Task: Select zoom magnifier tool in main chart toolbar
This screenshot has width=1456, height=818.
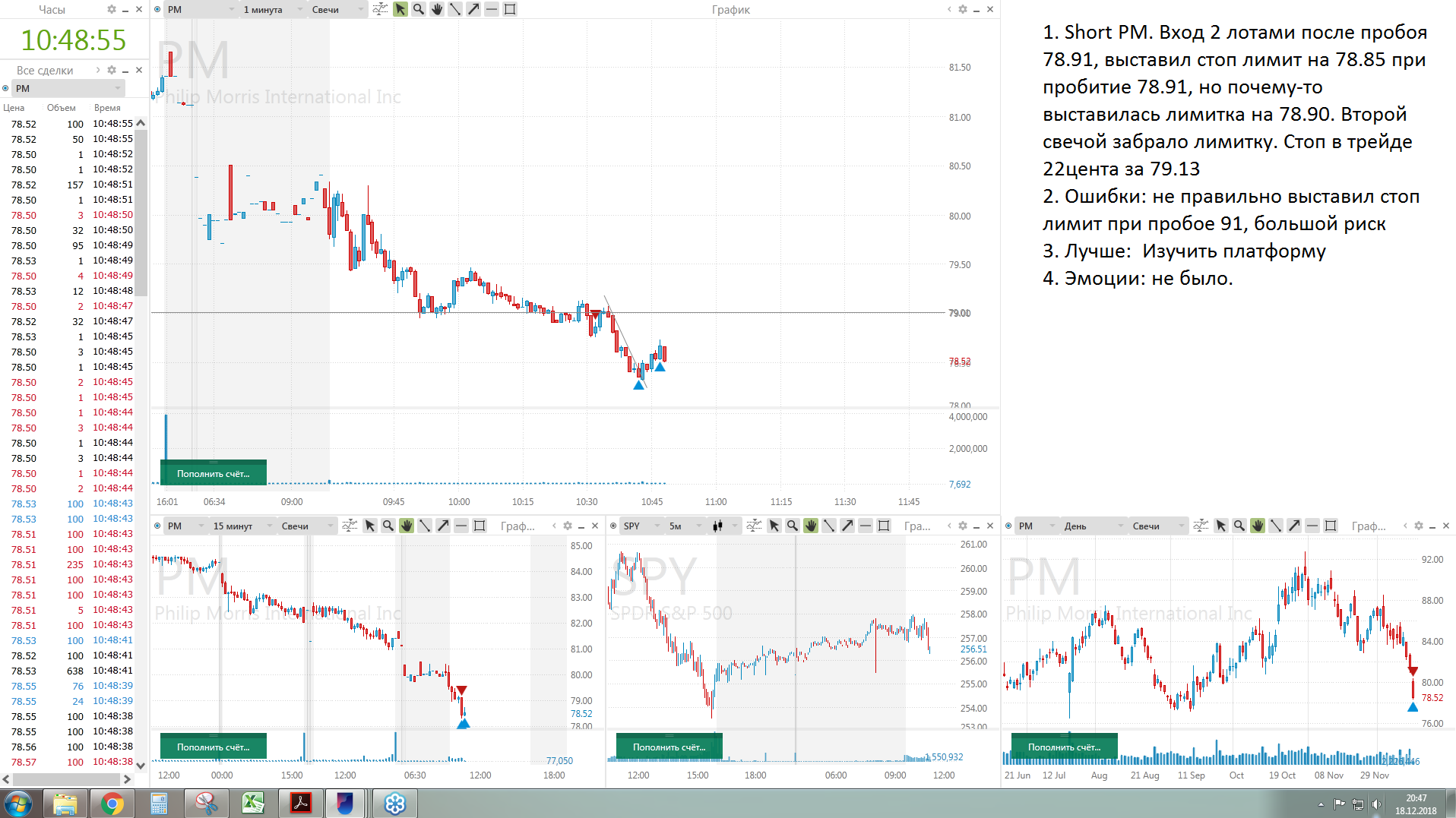Action: point(418,9)
